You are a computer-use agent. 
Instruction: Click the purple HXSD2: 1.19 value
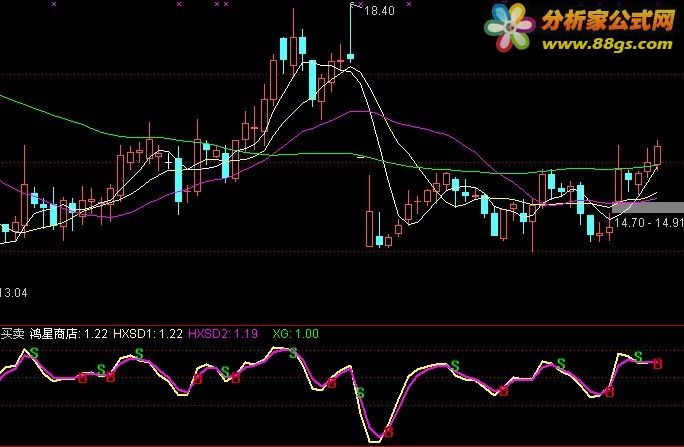[x=223, y=334]
